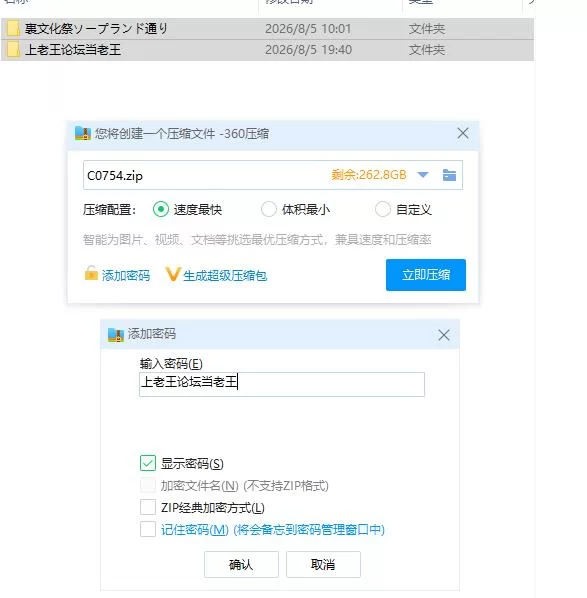This screenshot has width=587, height=598.
Task: Focus the 输入密码 text field
Action: coord(281,384)
